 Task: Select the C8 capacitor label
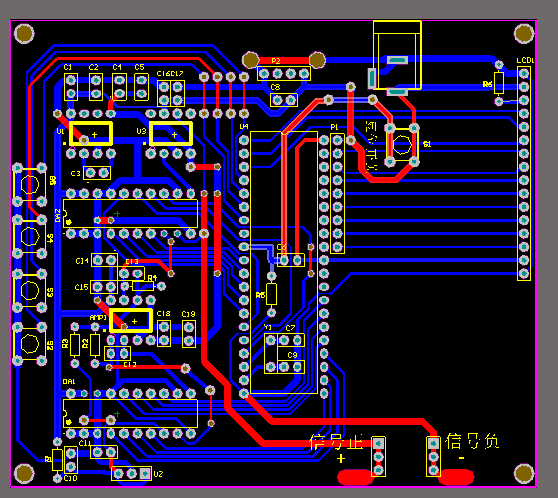275,87
